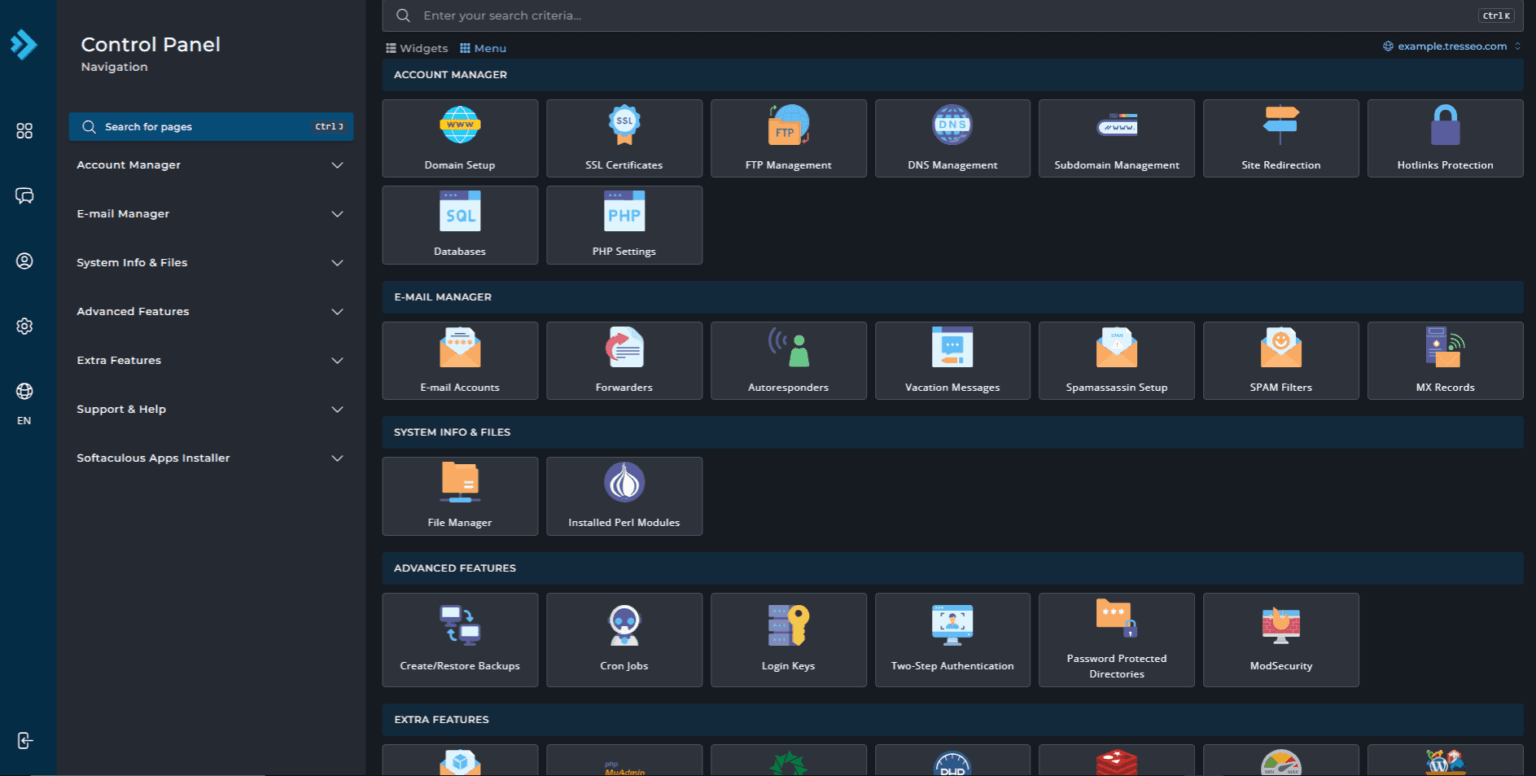1536x776 pixels.
Task: Expand Support & Help navigation section
Action: click(x=211, y=409)
